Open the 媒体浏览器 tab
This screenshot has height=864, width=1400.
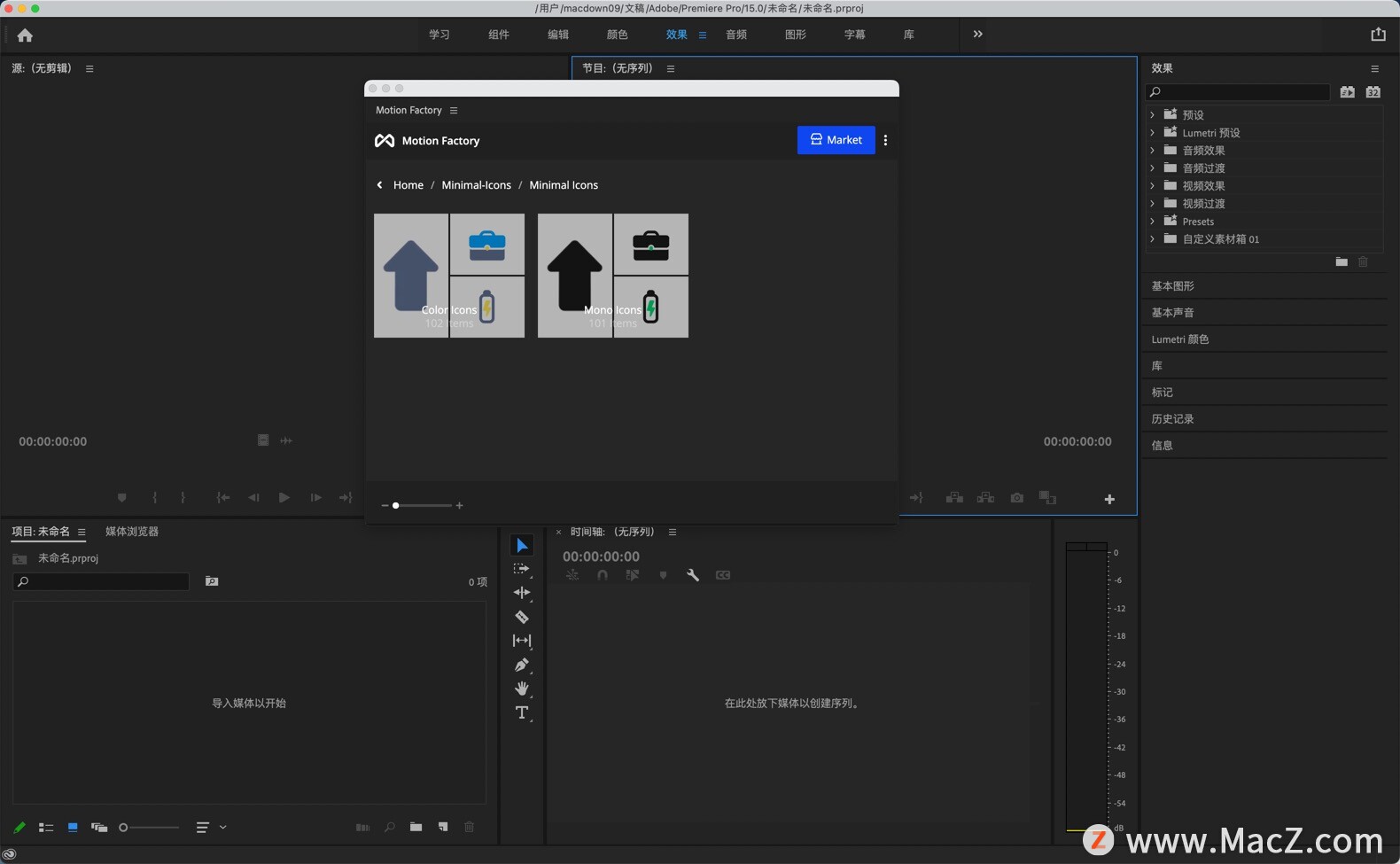coord(132,532)
